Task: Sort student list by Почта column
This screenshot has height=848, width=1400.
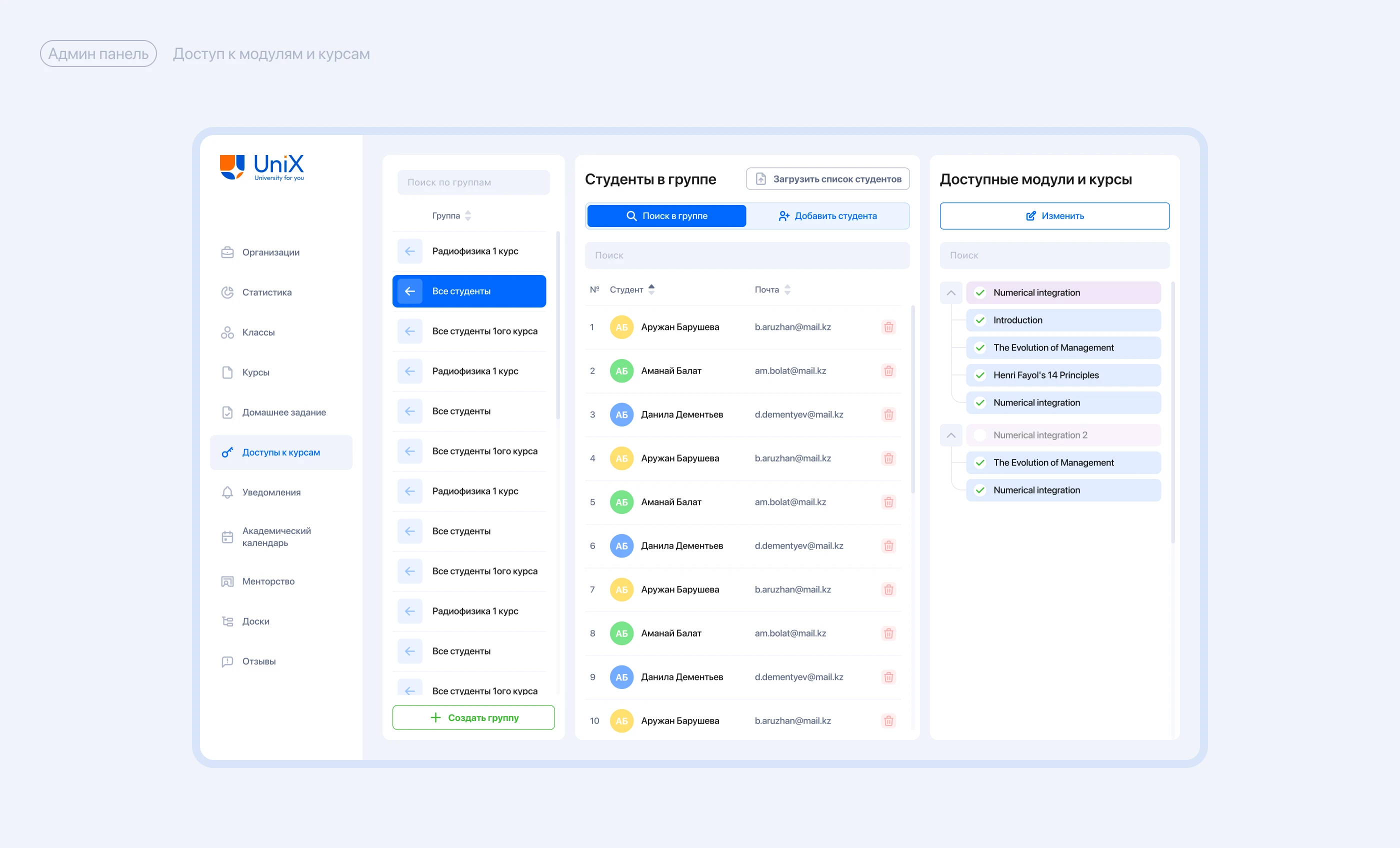Action: click(787, 290)
